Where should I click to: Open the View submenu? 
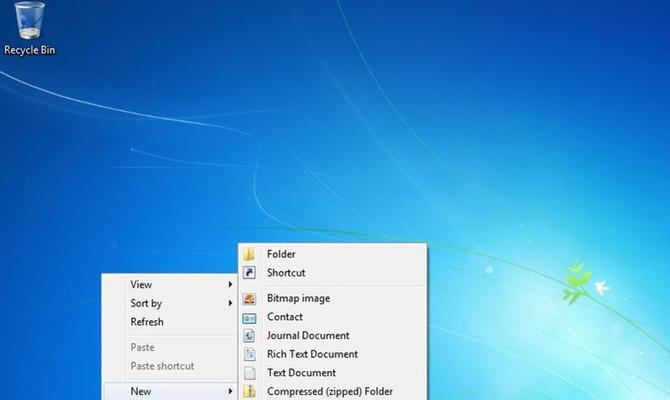(170, 284)
